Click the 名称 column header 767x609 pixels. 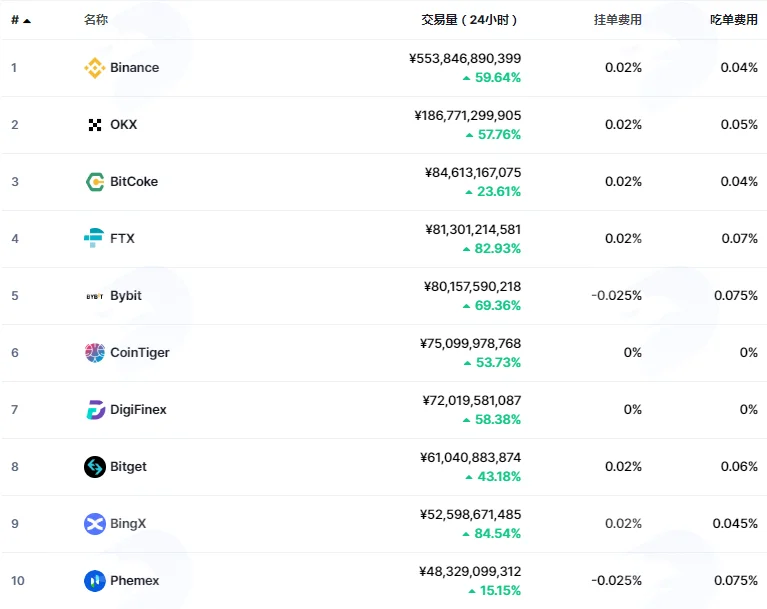point(96,20)
